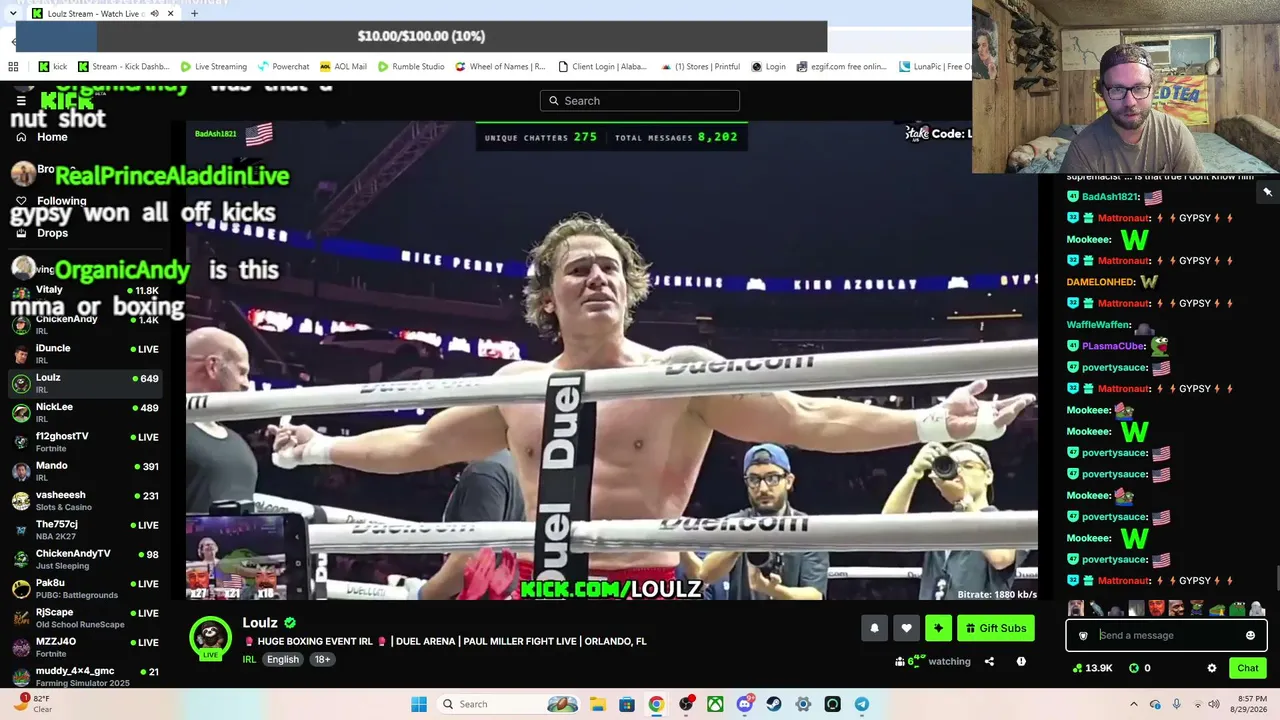Viewport: 1280px width, 720px height.
Task: Open the Stream - Kick Dashboard bookmark
Action: (x=123, y=67)
